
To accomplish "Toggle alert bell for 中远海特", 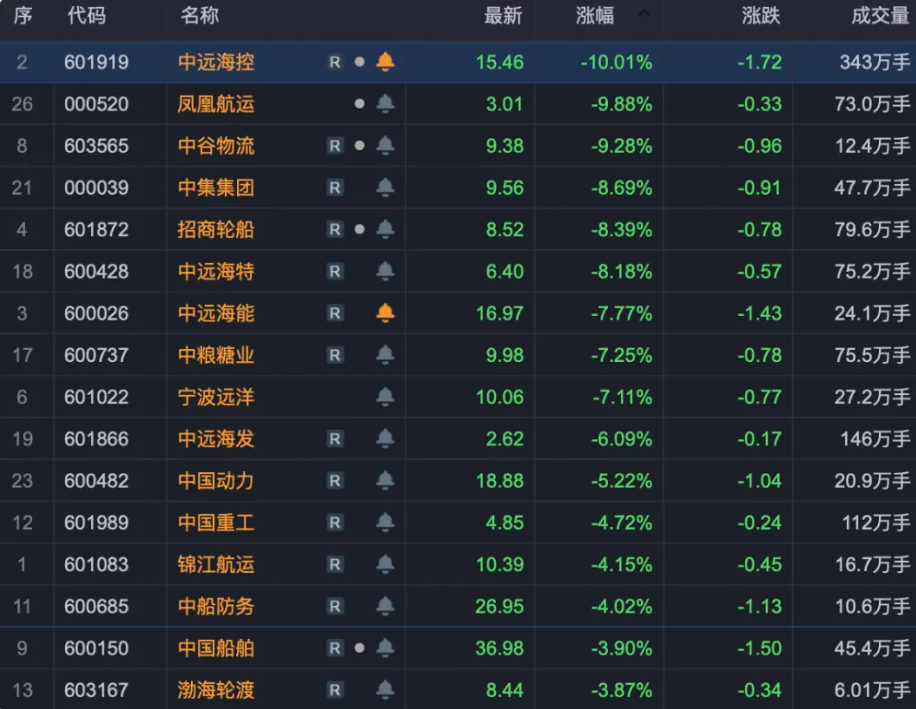I will point(385,271).
